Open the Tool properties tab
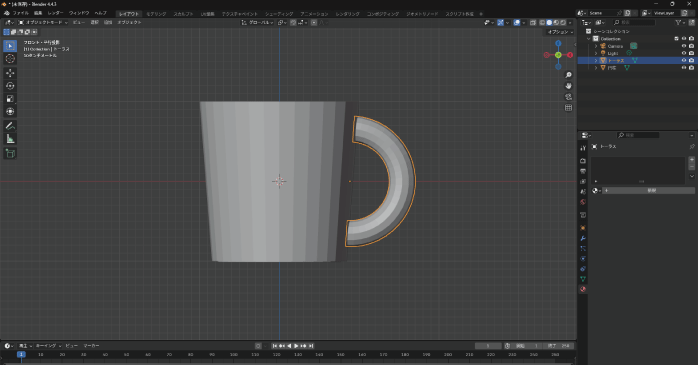 [583, 148]
